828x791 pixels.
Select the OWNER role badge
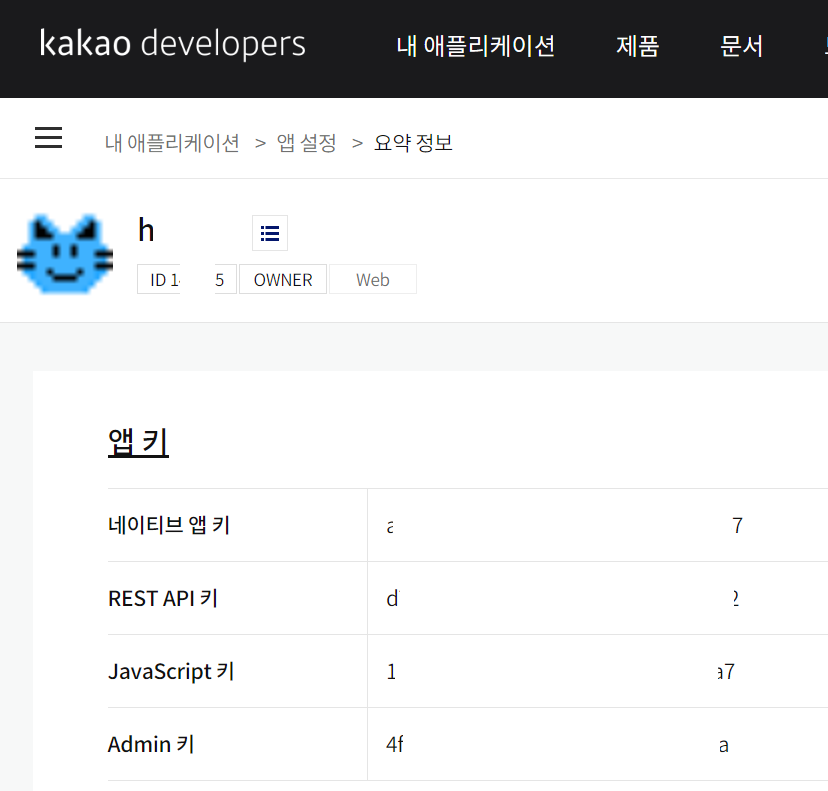[x=283, y=279]
